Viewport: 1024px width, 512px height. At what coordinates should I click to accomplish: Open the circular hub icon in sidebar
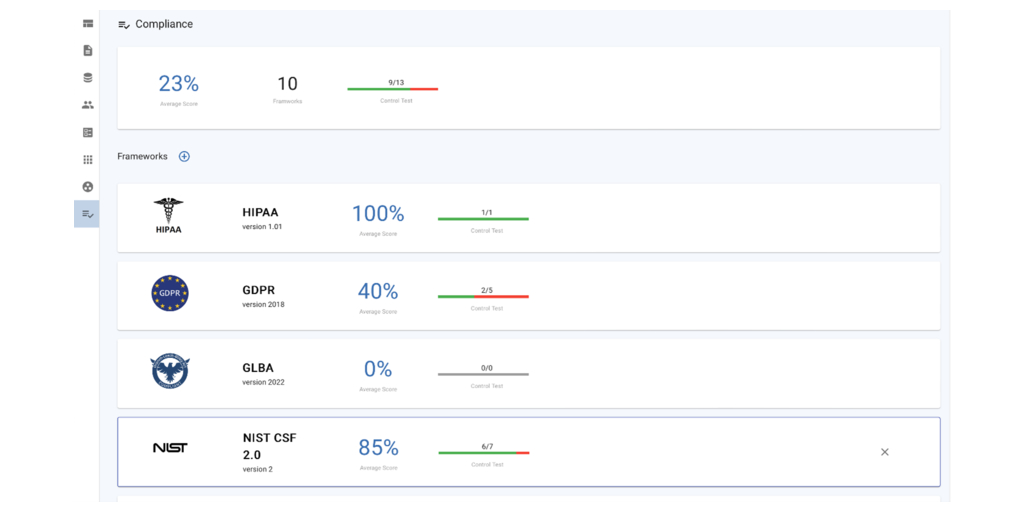point(88,186)
